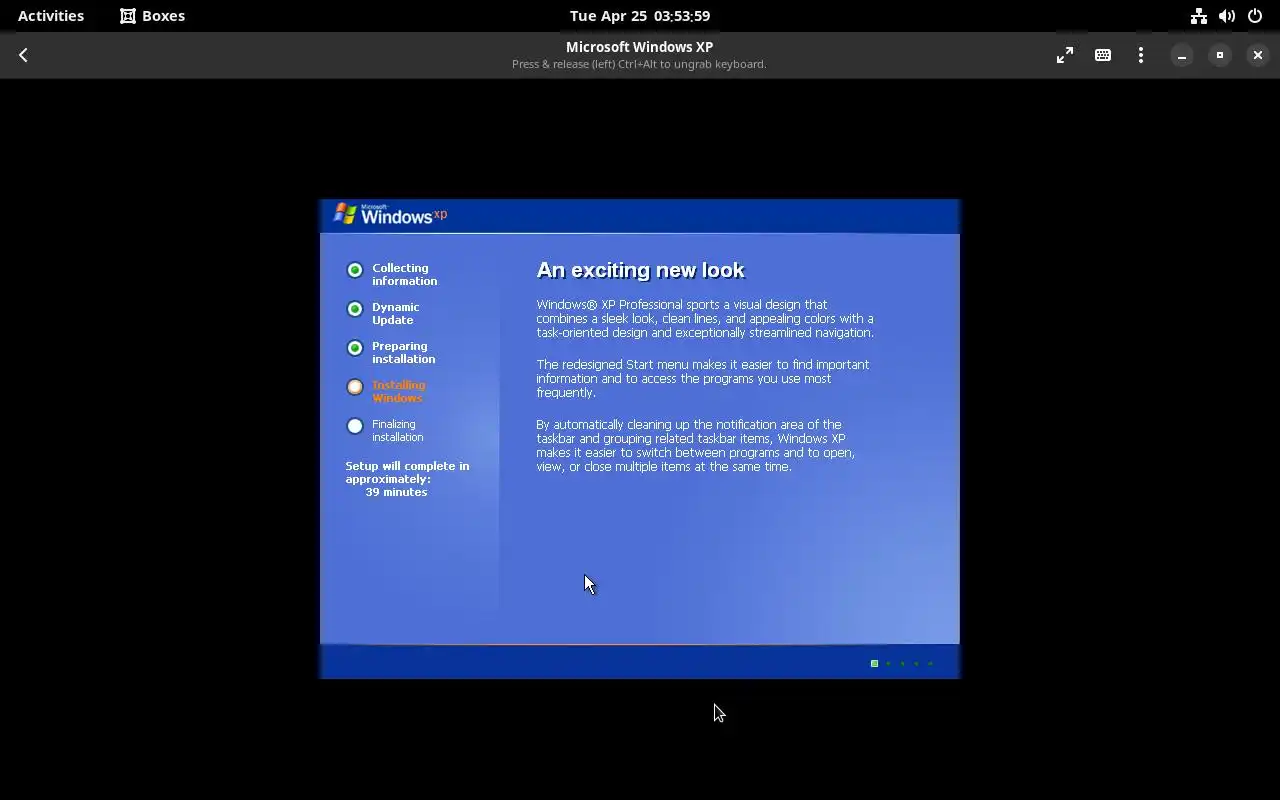The image size is (1280, 800).
Task: Go back using the header arrow
Action: coord(23,55)
